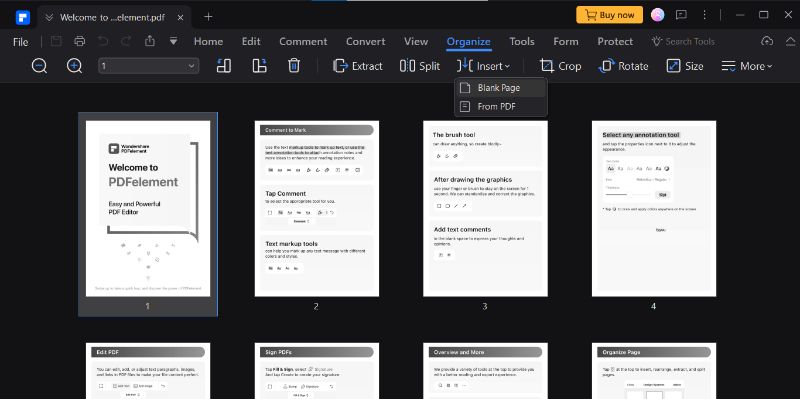Choose From PDF in Insert menu
This screenshot has width=800, height=399.
(501, 107)
